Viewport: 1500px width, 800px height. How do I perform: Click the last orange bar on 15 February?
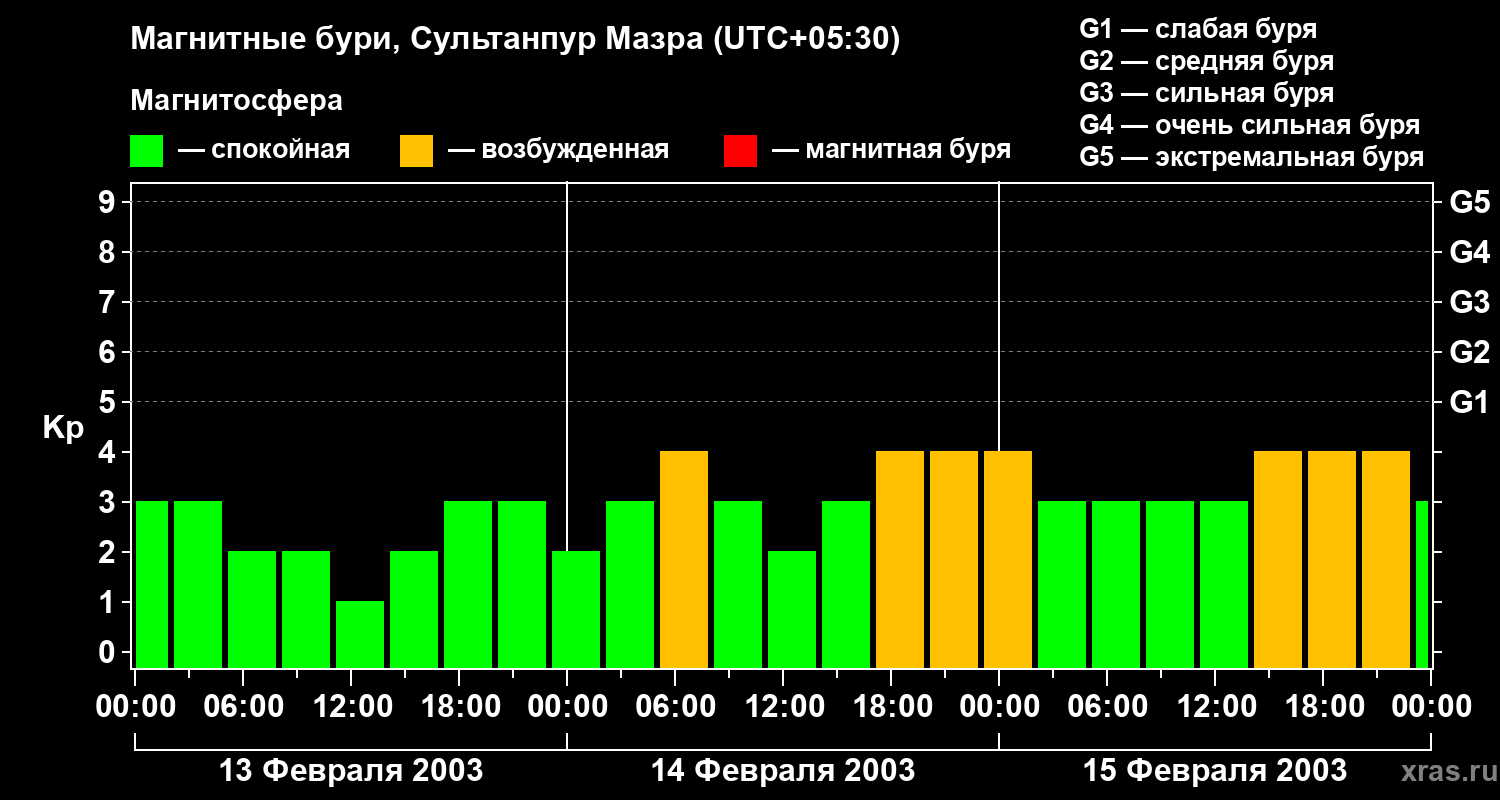[1386, 559]
